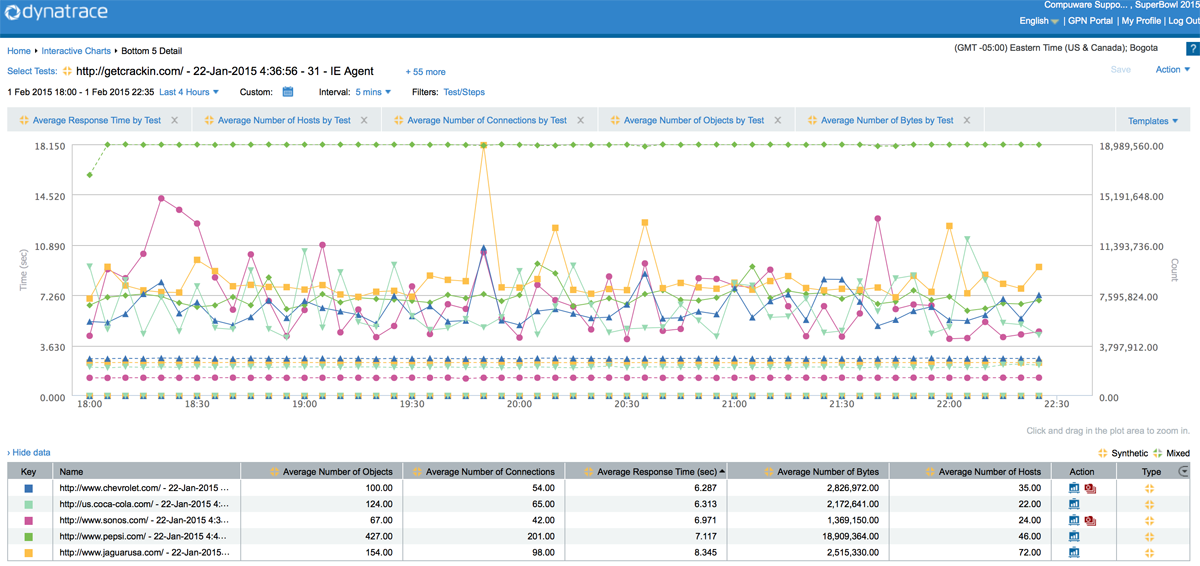Close Average Response Time by Test tab
The height and width of the screenshot is (566, 1200).
point(175,120)
